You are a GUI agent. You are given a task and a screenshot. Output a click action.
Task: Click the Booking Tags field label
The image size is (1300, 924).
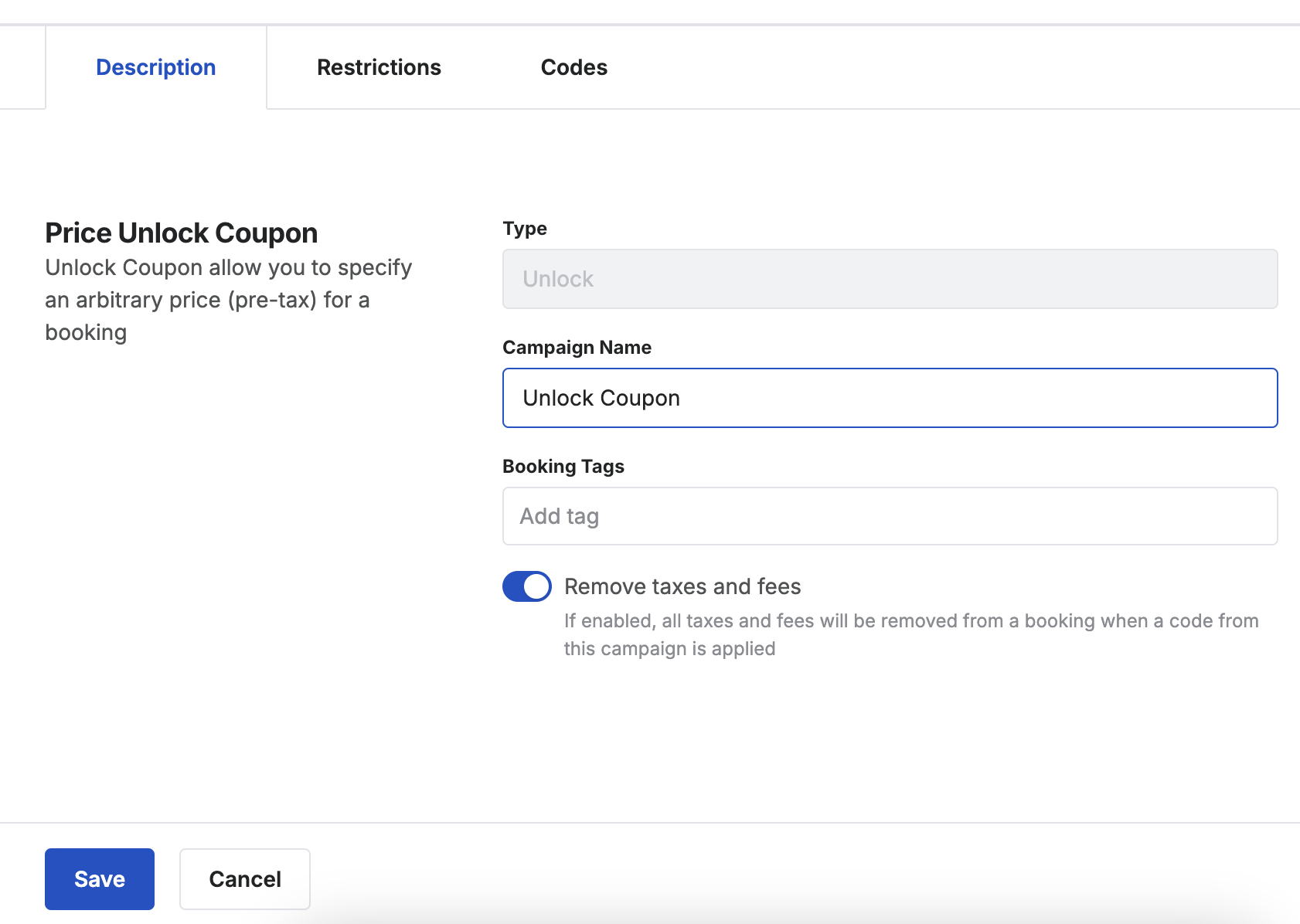coord(563,467)
